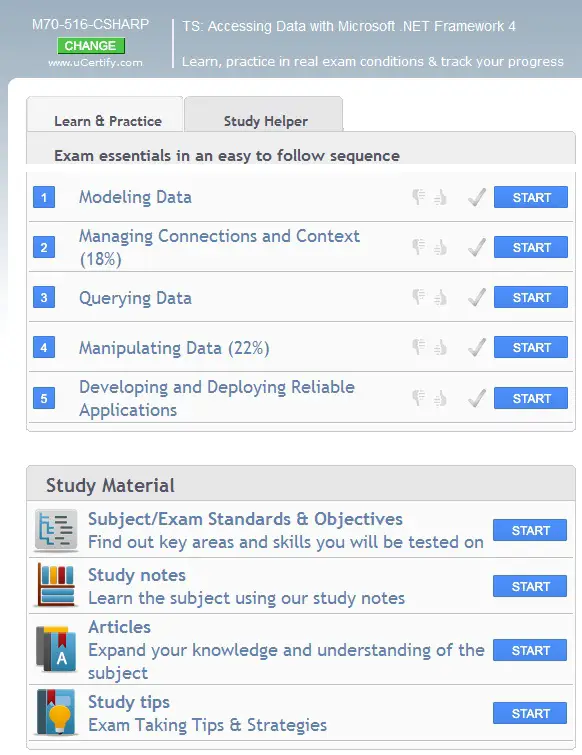
Task: Open the Study notes link
Action: pos(137,575)
